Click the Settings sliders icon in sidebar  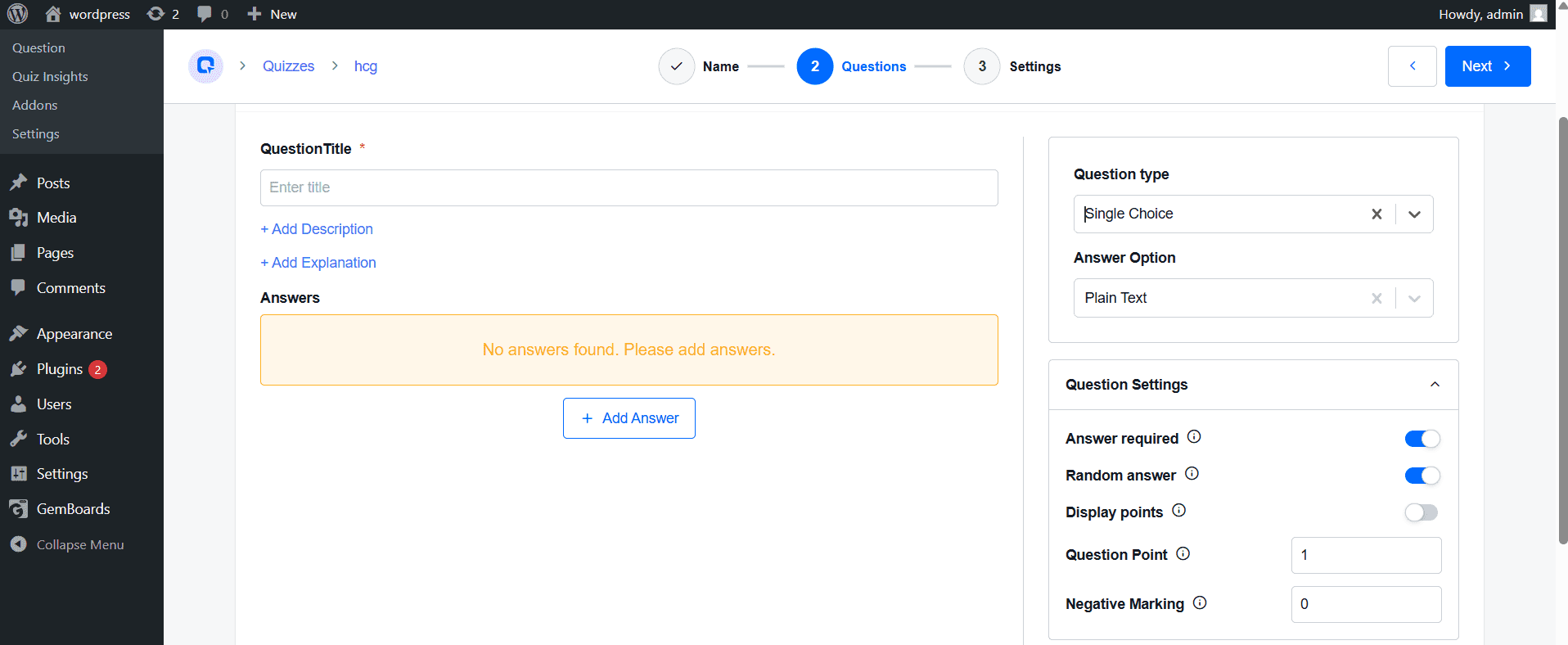click(19, 474)
